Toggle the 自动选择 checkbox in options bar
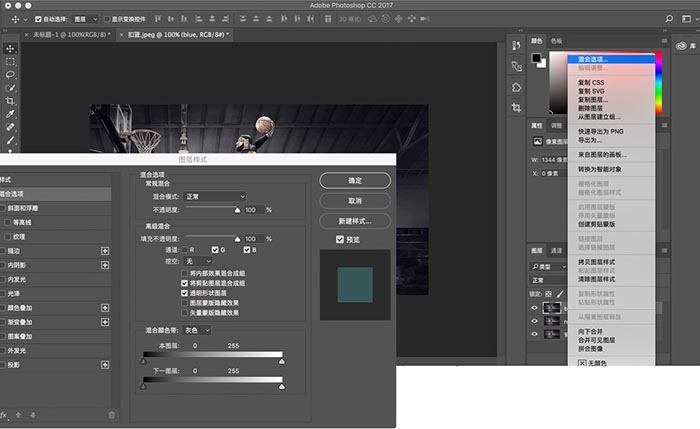700x429 pixels. coord(39,19)
